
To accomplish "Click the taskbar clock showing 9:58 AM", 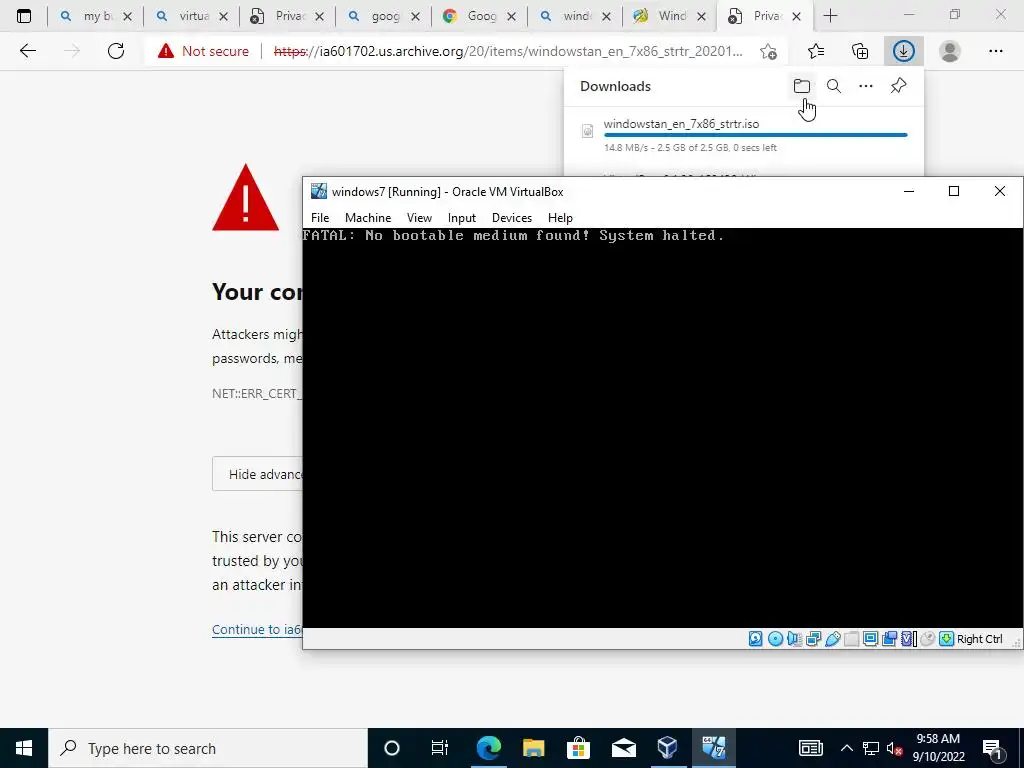I will click(x=938, y=748).
